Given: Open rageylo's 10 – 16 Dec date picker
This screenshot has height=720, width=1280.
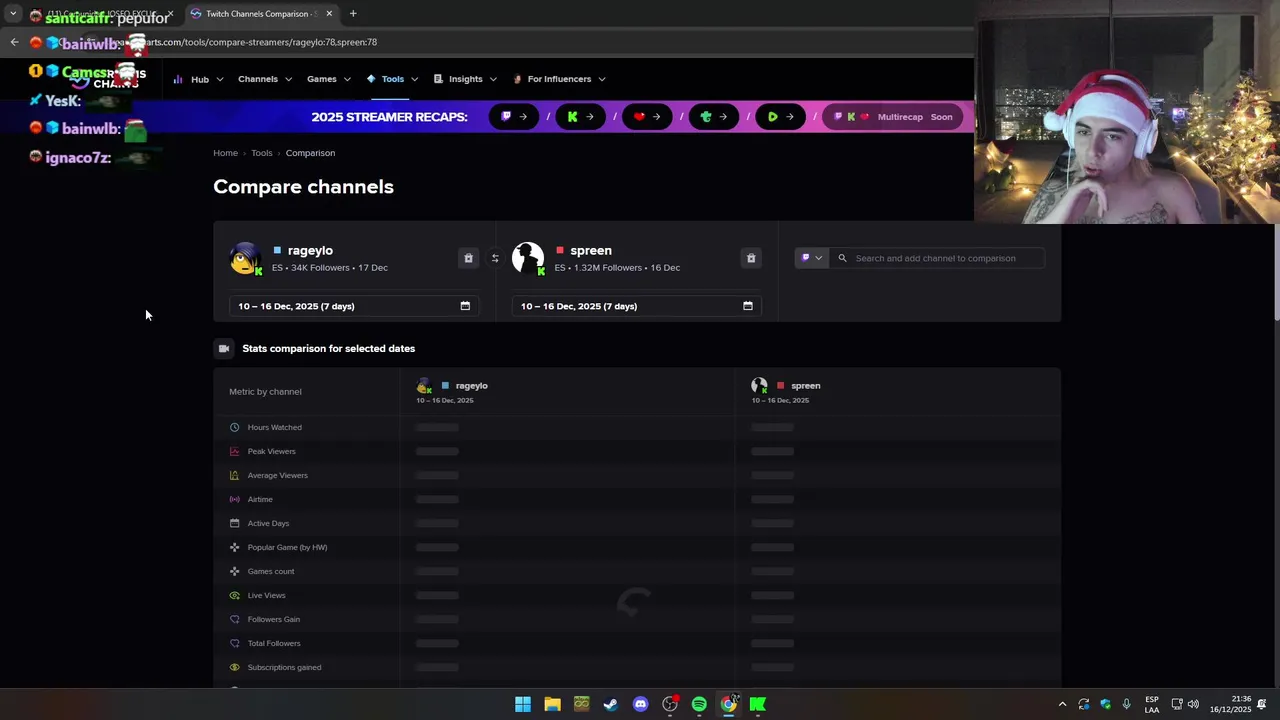Looking at the screenshot, I should point(354,306).
